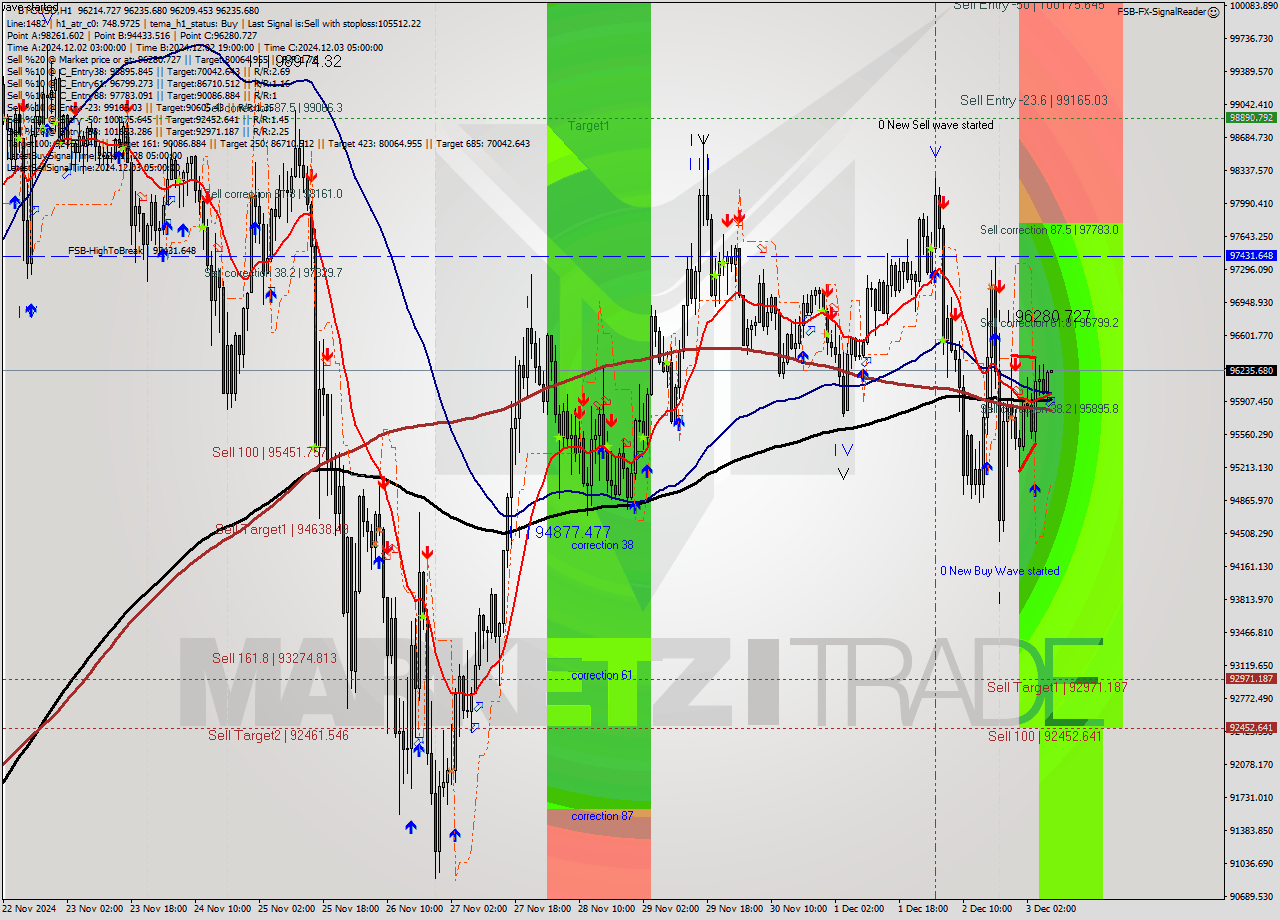Click 'Sell Target1 | 94638' label on left

281,529
